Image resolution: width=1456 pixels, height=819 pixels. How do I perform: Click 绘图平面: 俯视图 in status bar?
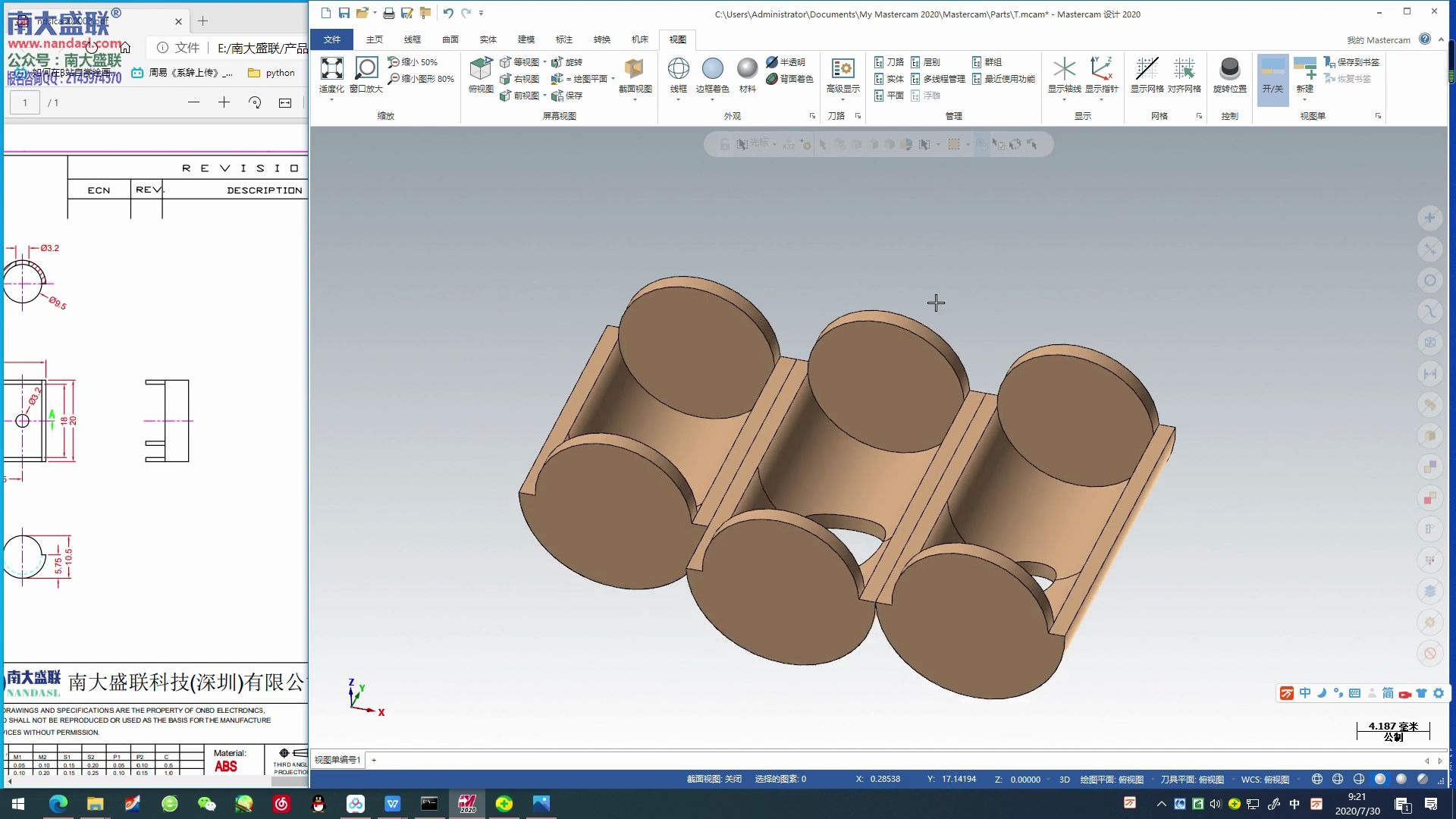pos(1112,780)
